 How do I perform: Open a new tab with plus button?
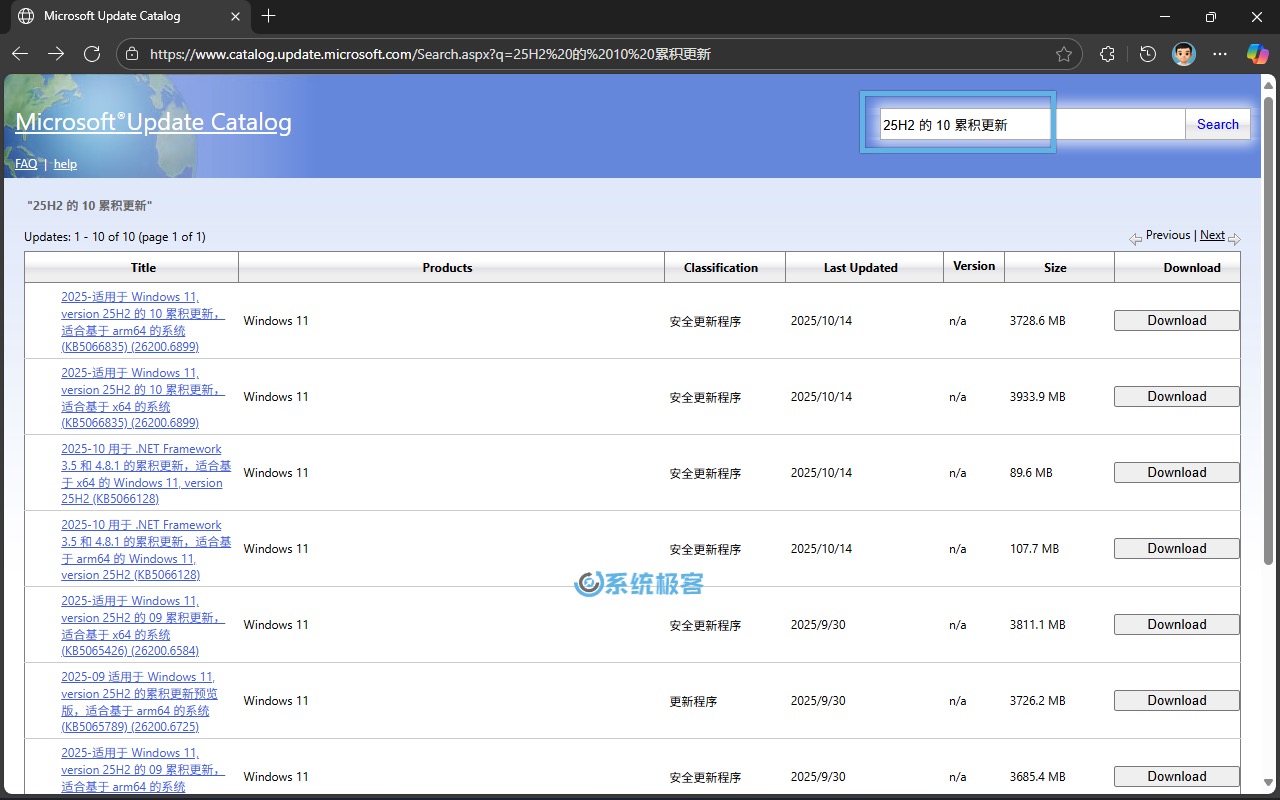(x=268, y=16)
